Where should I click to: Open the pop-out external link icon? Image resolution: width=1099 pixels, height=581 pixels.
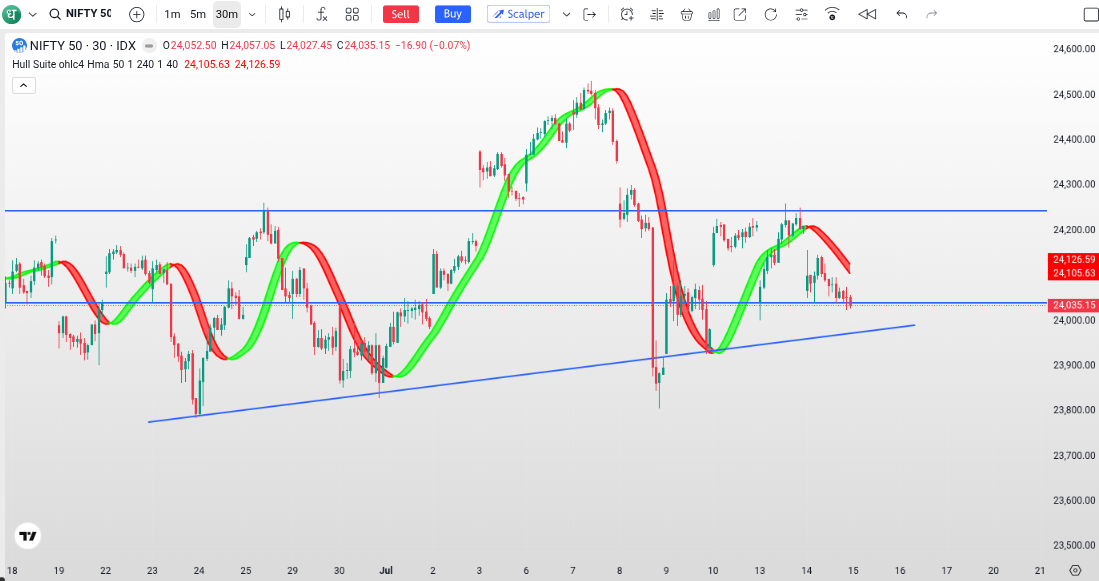click(739, 14)
